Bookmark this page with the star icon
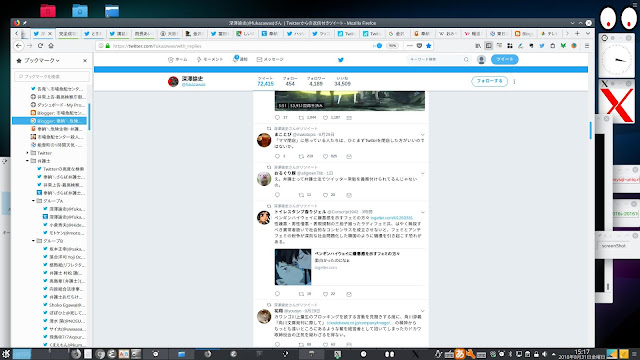640x360 pixels. (x=429, y=46)
